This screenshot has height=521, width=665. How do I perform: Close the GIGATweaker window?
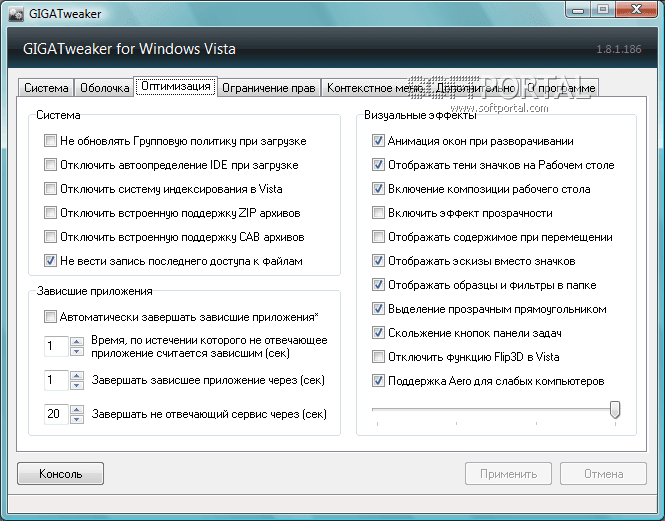636,10
